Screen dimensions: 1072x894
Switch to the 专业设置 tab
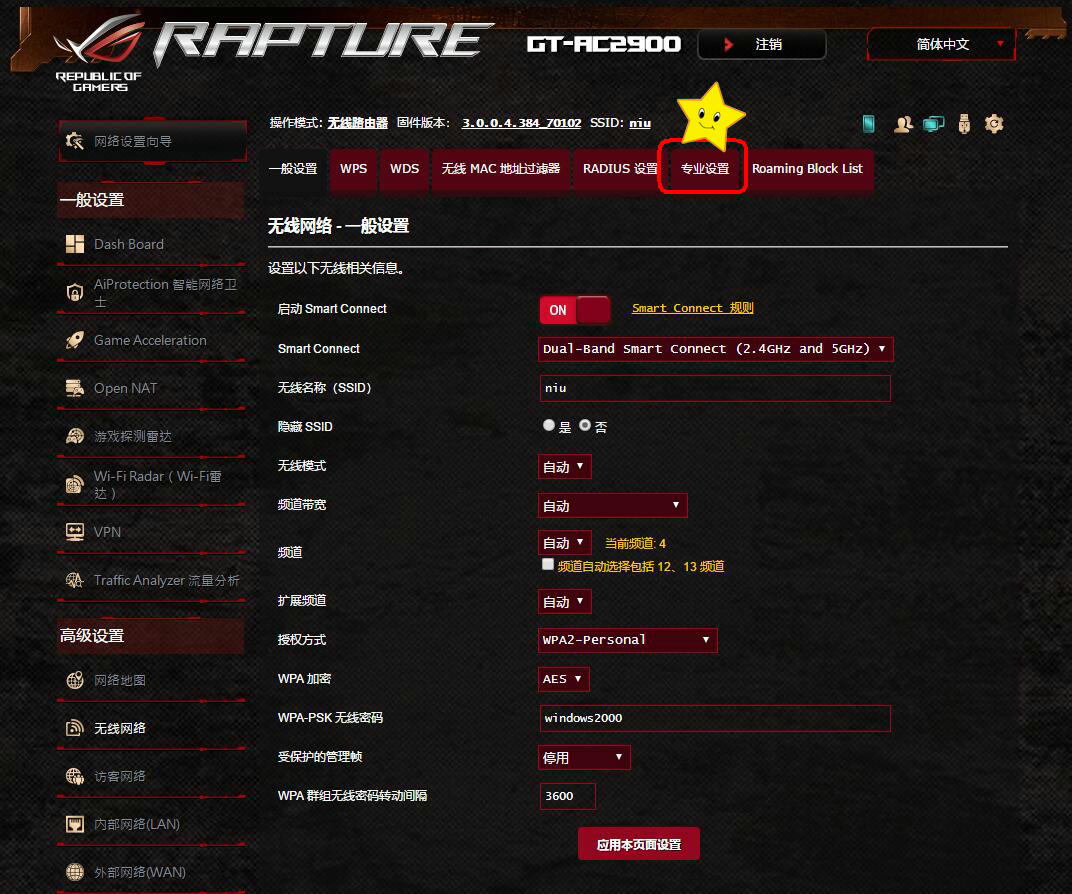tap(702, 169)
